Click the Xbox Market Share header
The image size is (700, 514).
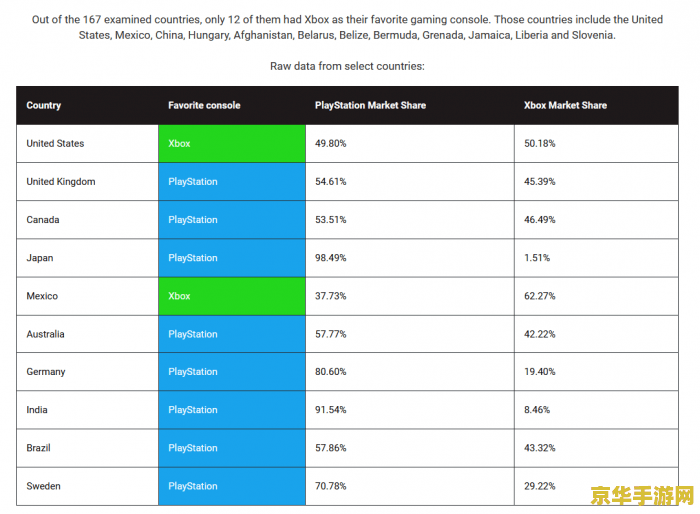(x=565, y=105)
